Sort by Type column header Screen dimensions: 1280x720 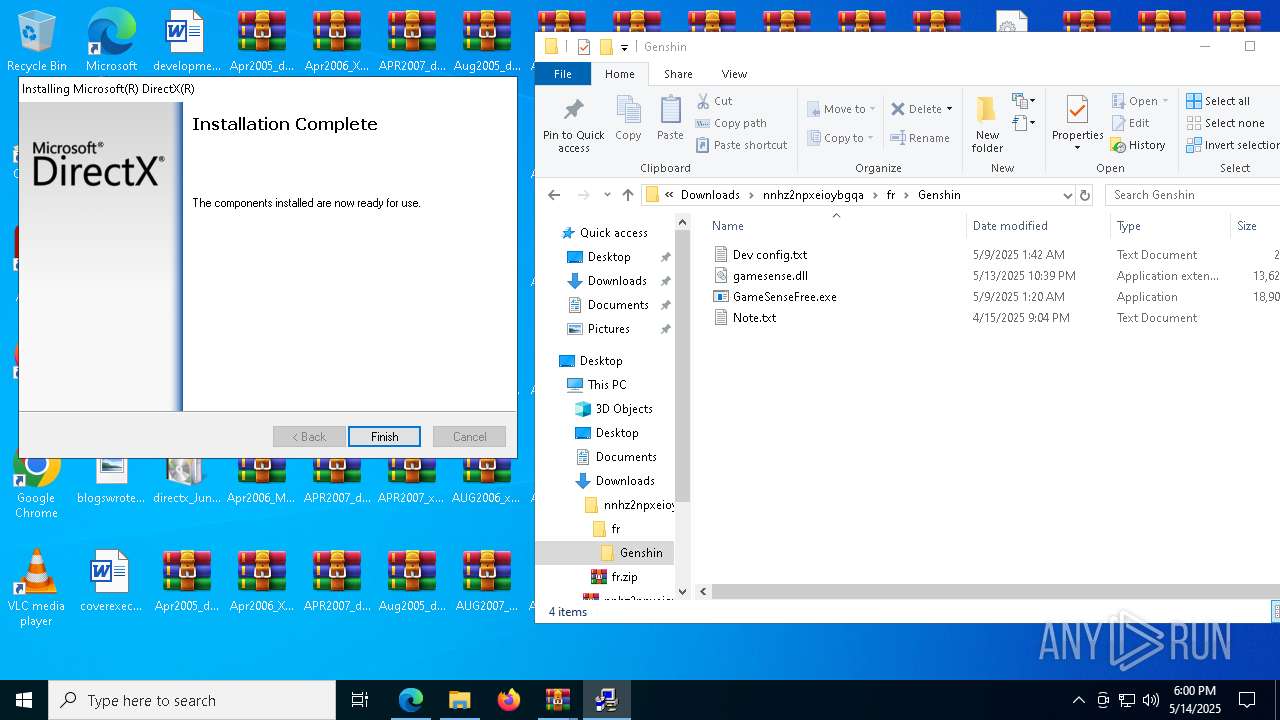tap(1129, 226)
